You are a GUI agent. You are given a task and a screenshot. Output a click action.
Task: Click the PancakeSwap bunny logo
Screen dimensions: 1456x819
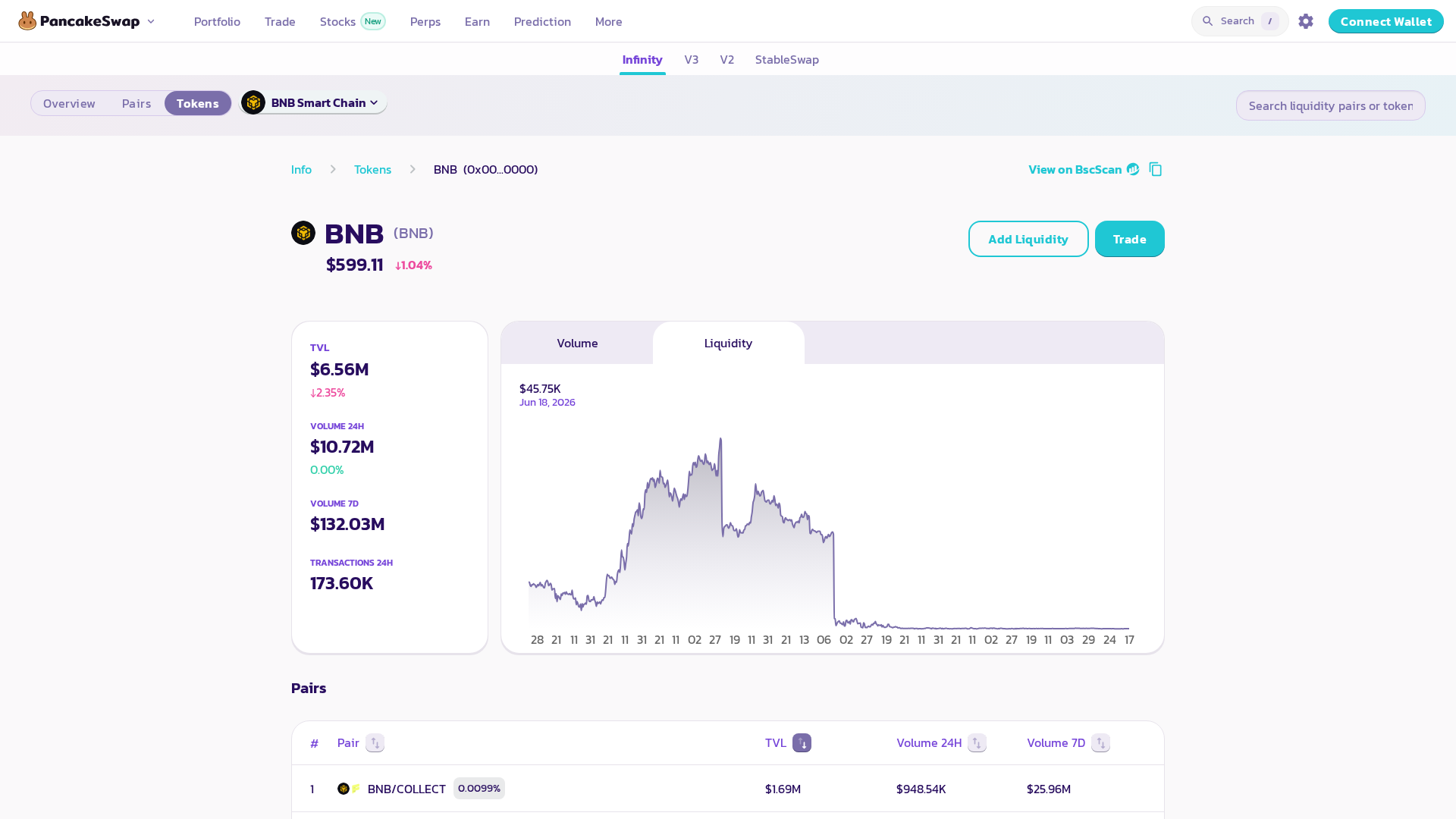(x=27, y=21)
